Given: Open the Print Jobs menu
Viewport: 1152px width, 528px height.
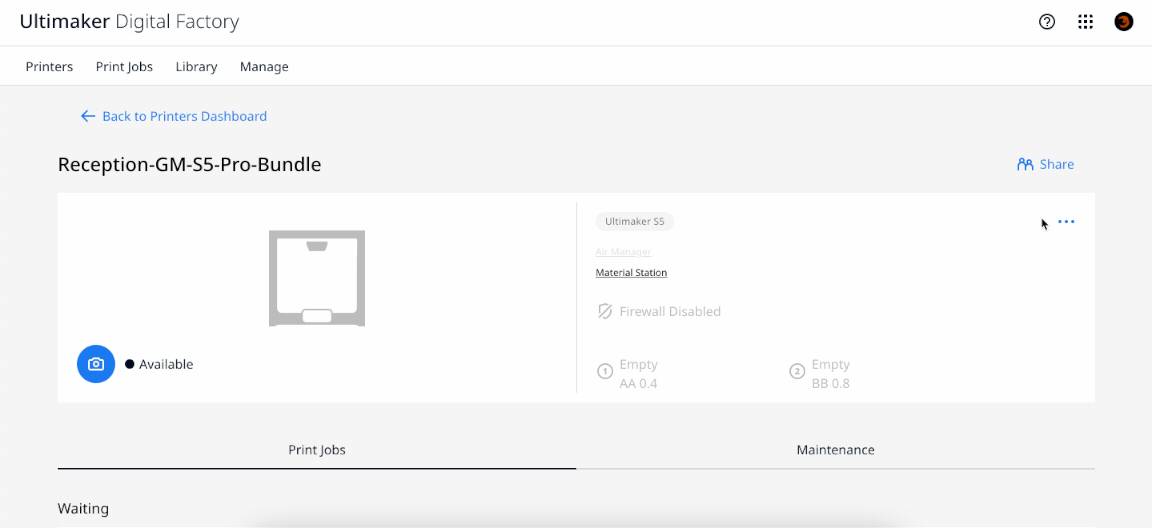Looking at the screenshot, I should pos(124,67).
